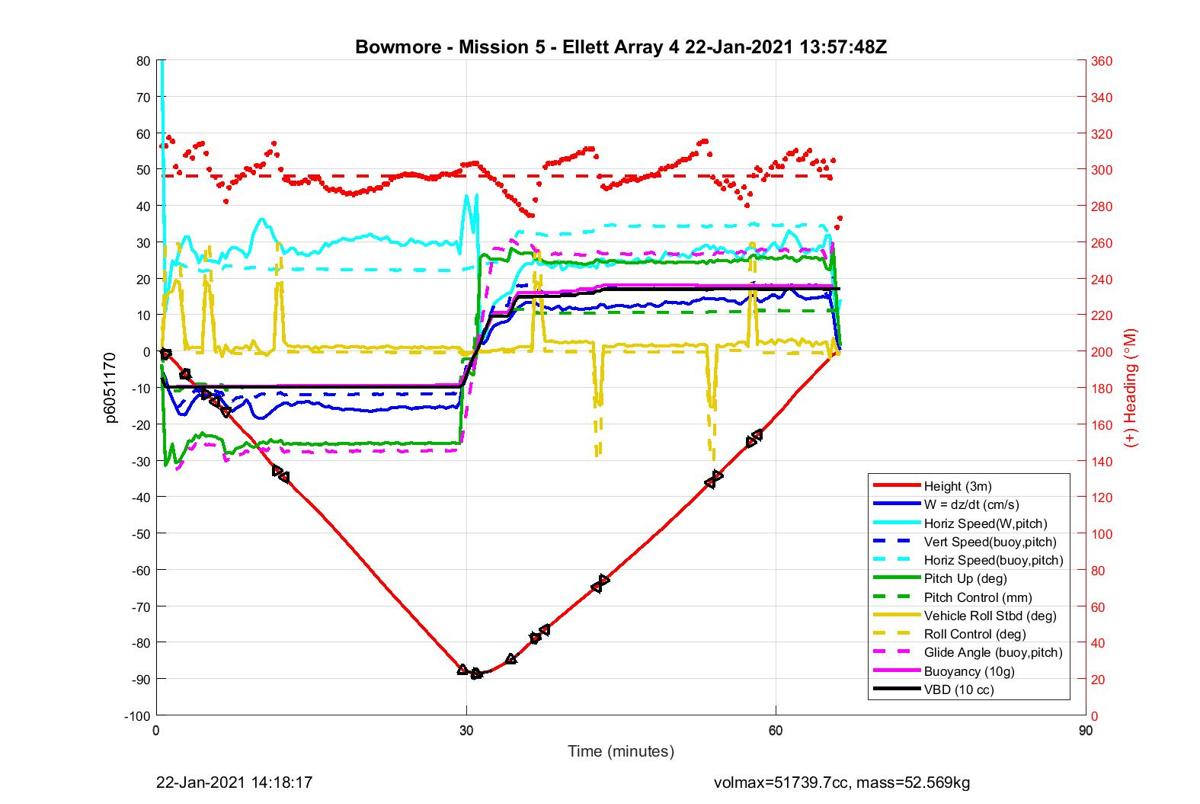This screenshot has height=804, width=1200.
Task: Click the right heading axis tick "140"
Action: tap(1103, 462)
